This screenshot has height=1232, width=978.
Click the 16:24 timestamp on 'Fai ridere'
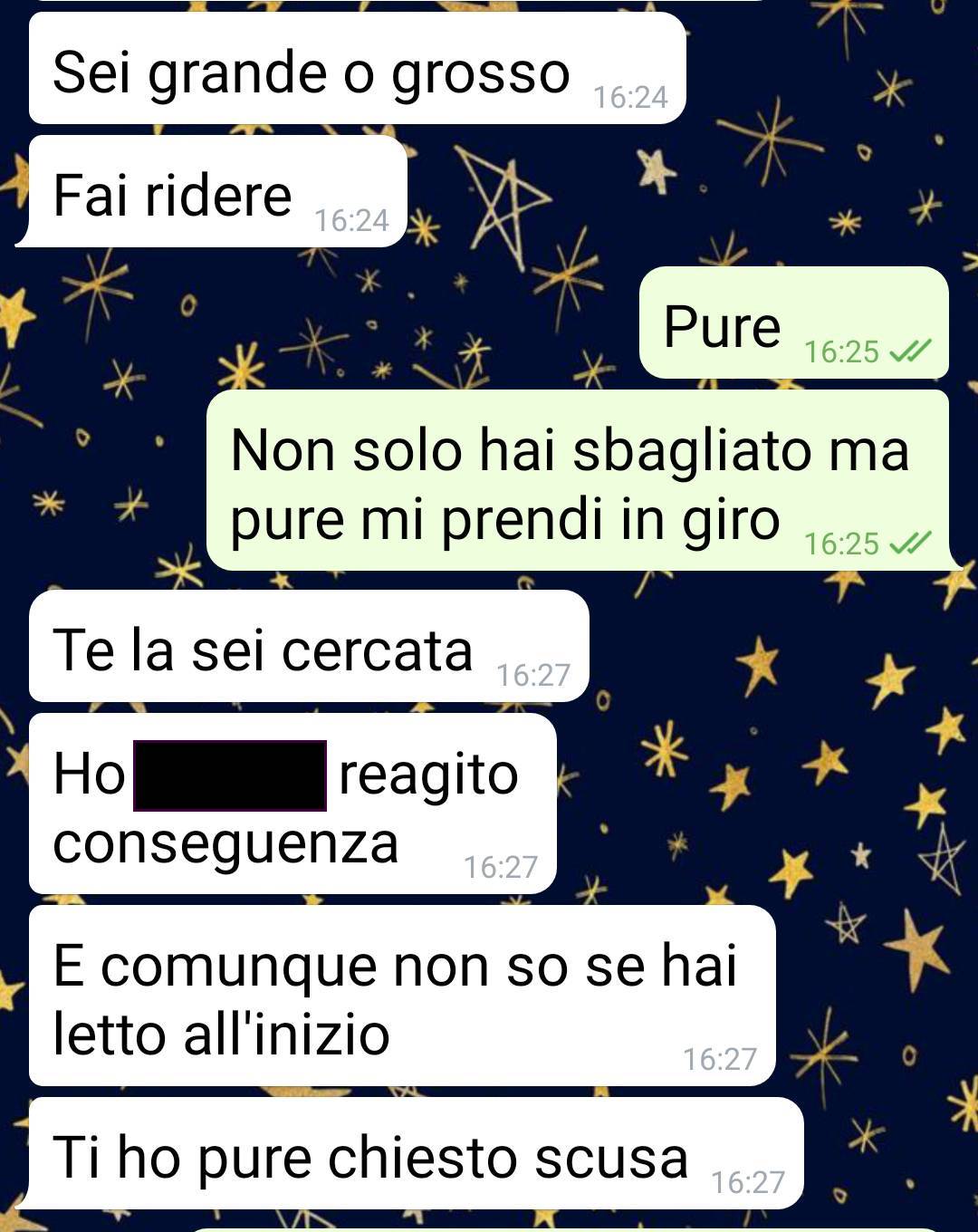coord(351,220)
